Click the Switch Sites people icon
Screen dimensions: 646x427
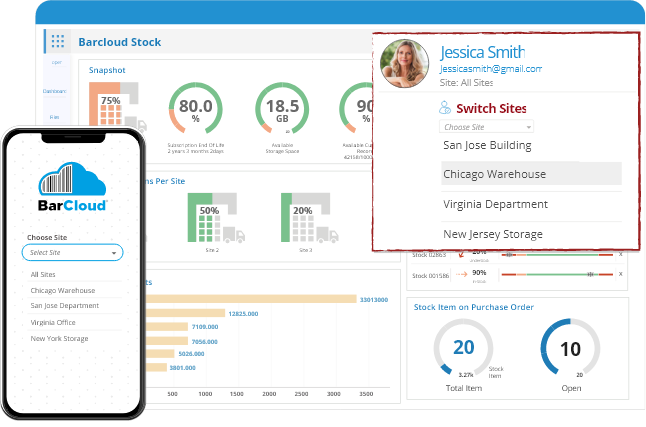pos(445,108)
